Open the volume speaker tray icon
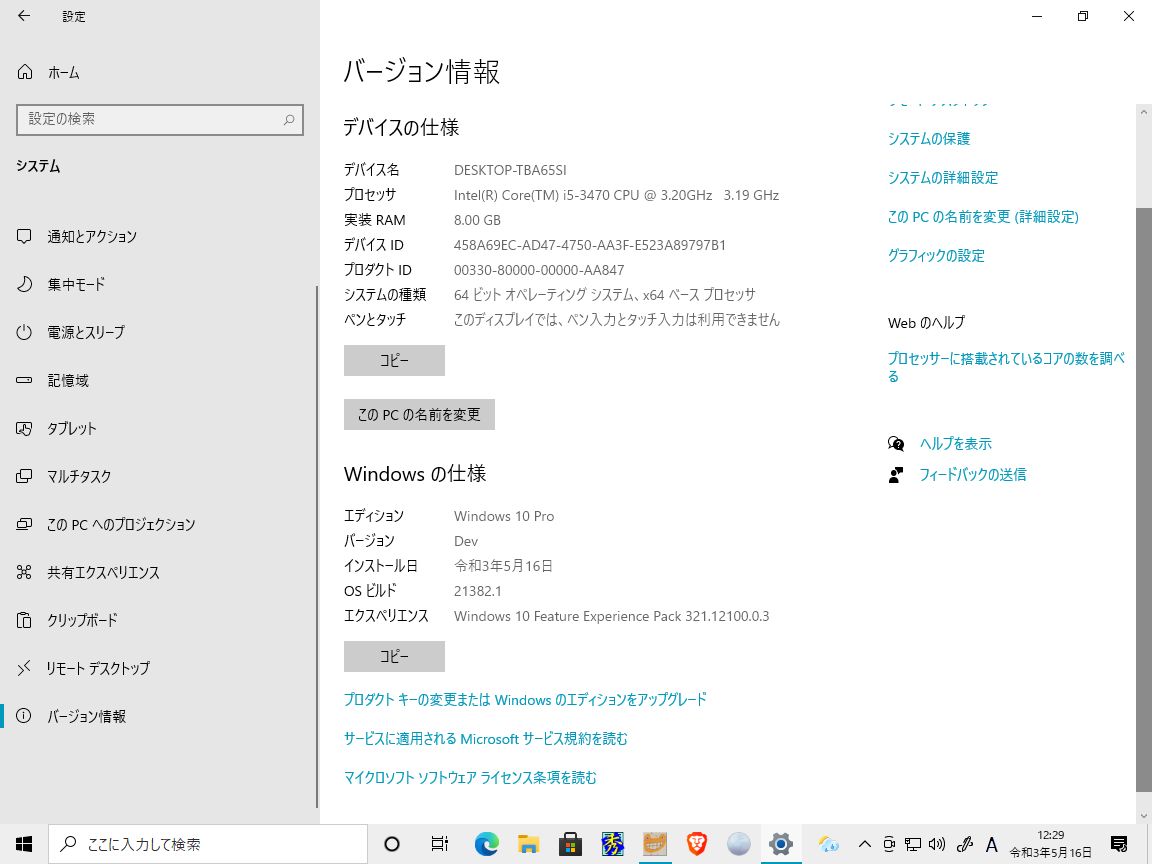The width and height of the screenshot is (1152, 864). (937, 844)
